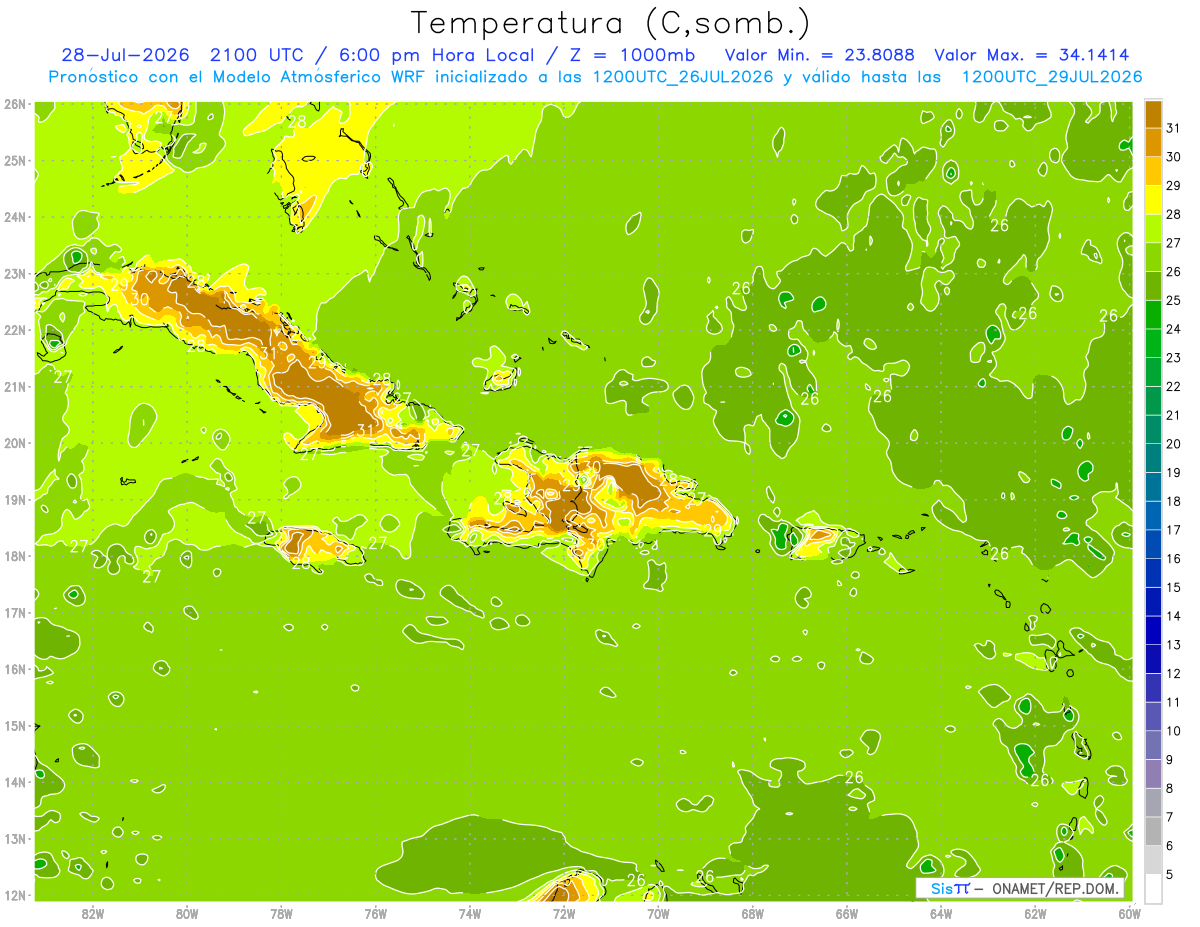Pick the yellow swatch between 28 and 29
1200x927 pixels.
coord(1153,200)
